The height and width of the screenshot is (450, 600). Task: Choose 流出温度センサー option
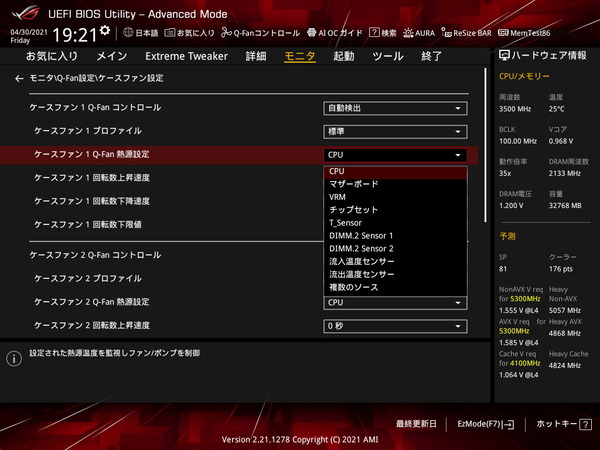tap(395, 274)
